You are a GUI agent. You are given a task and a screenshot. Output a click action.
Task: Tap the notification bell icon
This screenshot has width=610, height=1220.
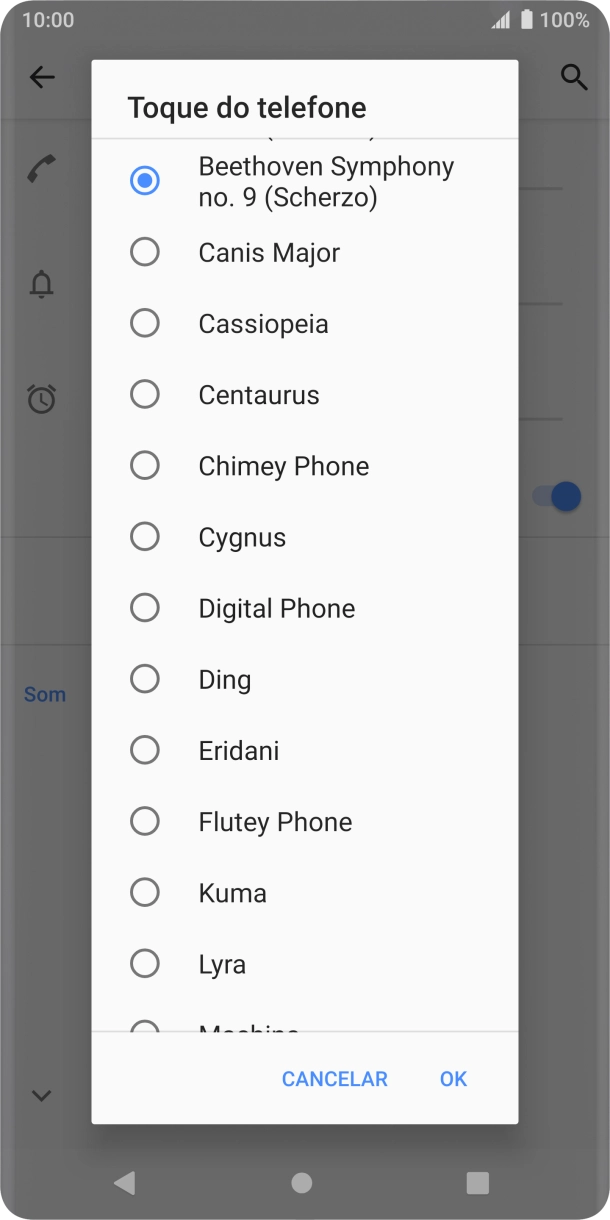pos(41,284)
